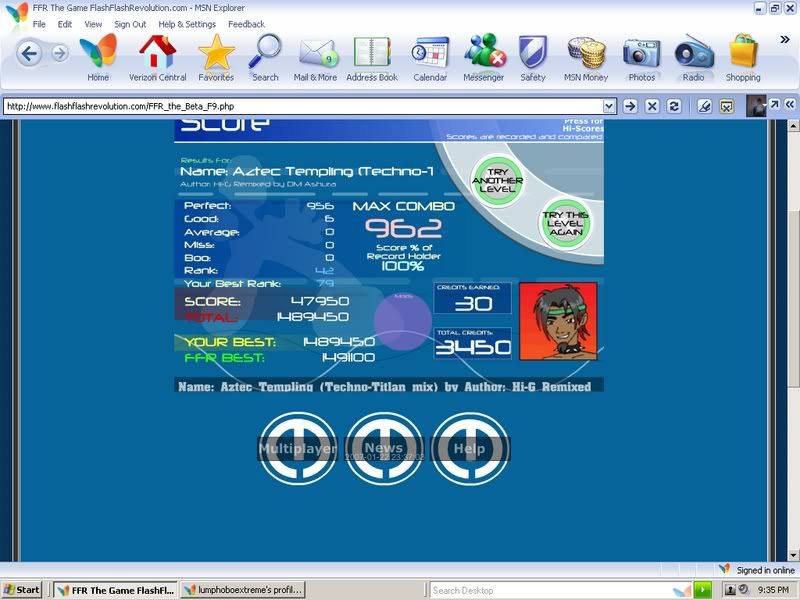The height and width of the screenshot is (600, 800).
Task: Click the Home icon in toolbar
Action: tap(98, 54)
